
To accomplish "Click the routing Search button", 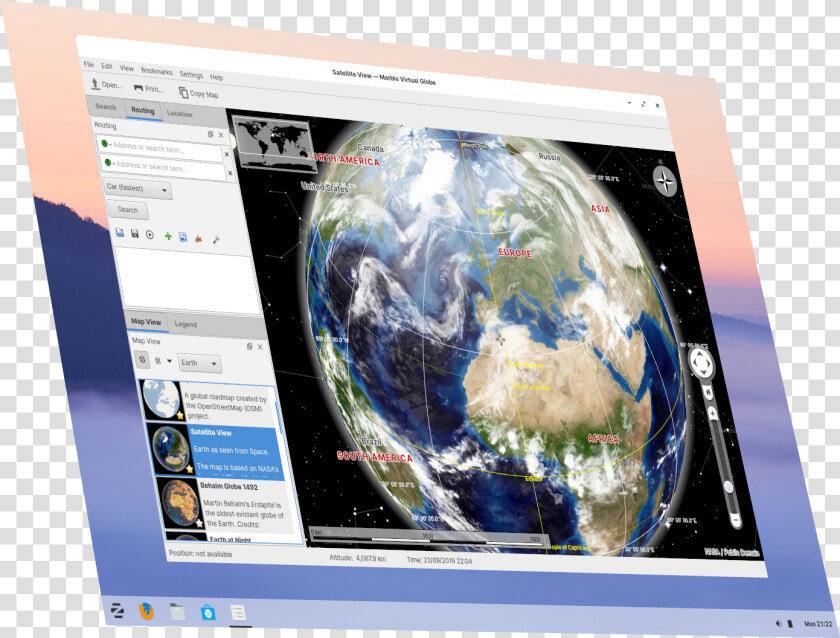I will (x=128, y=209).
